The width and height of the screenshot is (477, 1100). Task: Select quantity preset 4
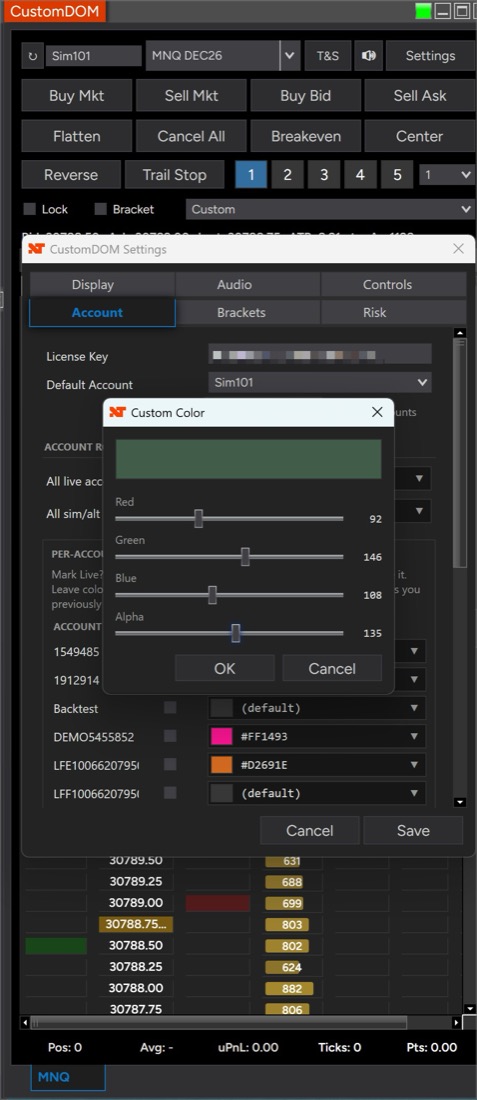point(361,175)
